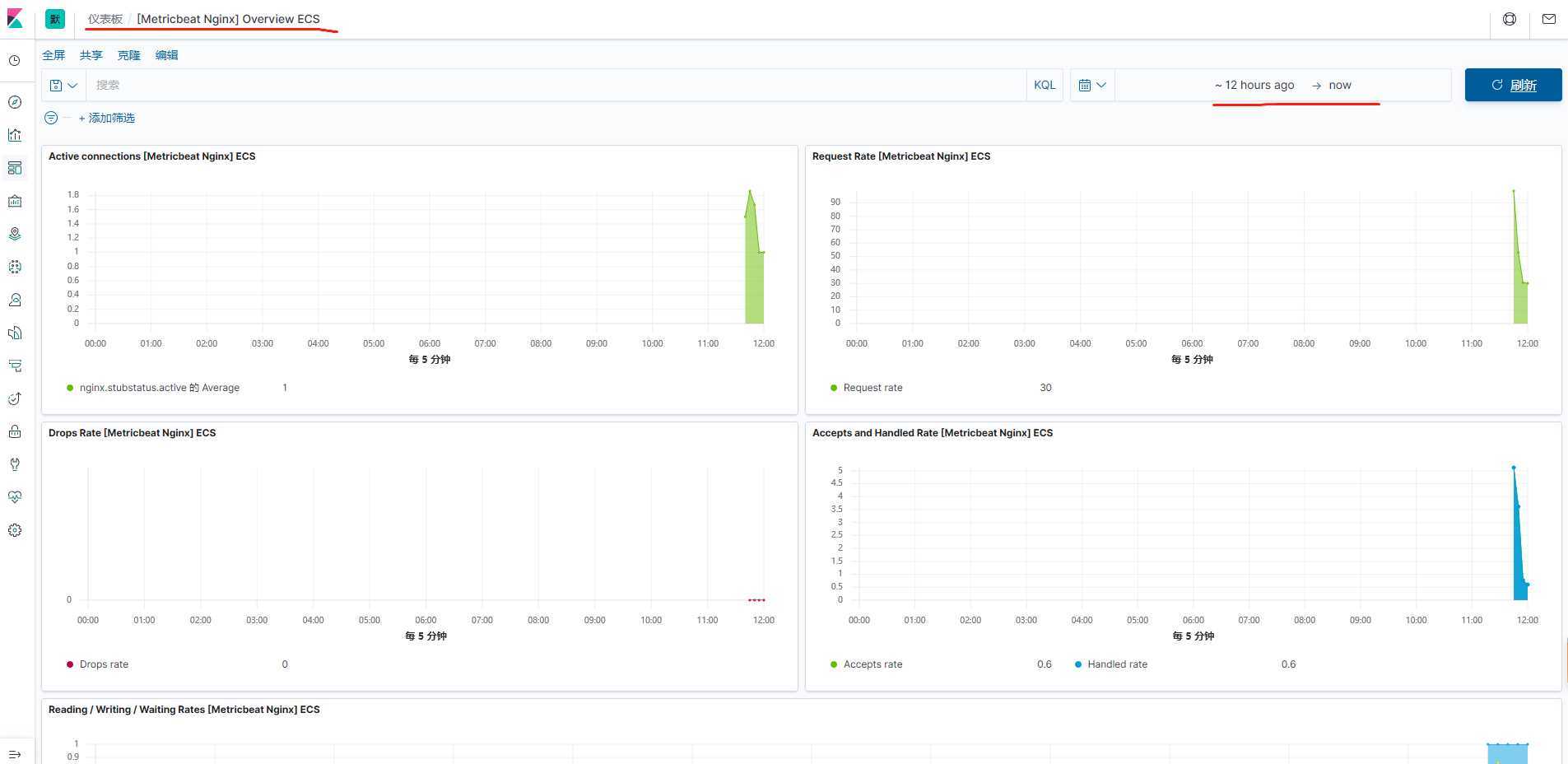Open calendar quick time menu

click(x=1092, y=85)
